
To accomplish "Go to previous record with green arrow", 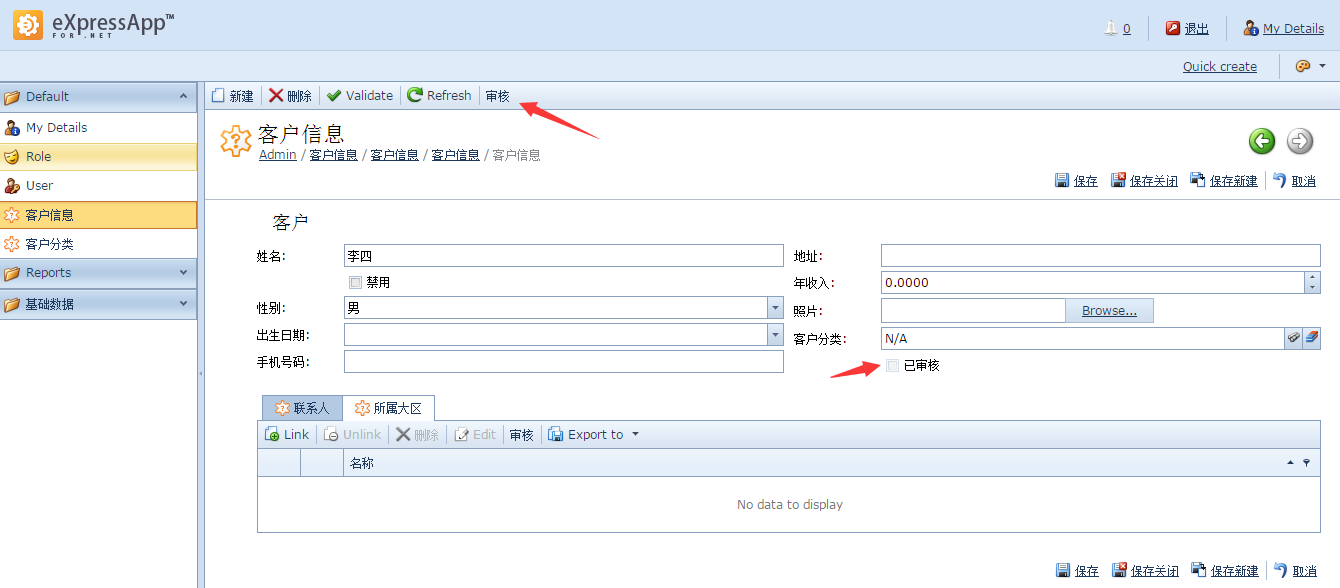I will 1262,141.
